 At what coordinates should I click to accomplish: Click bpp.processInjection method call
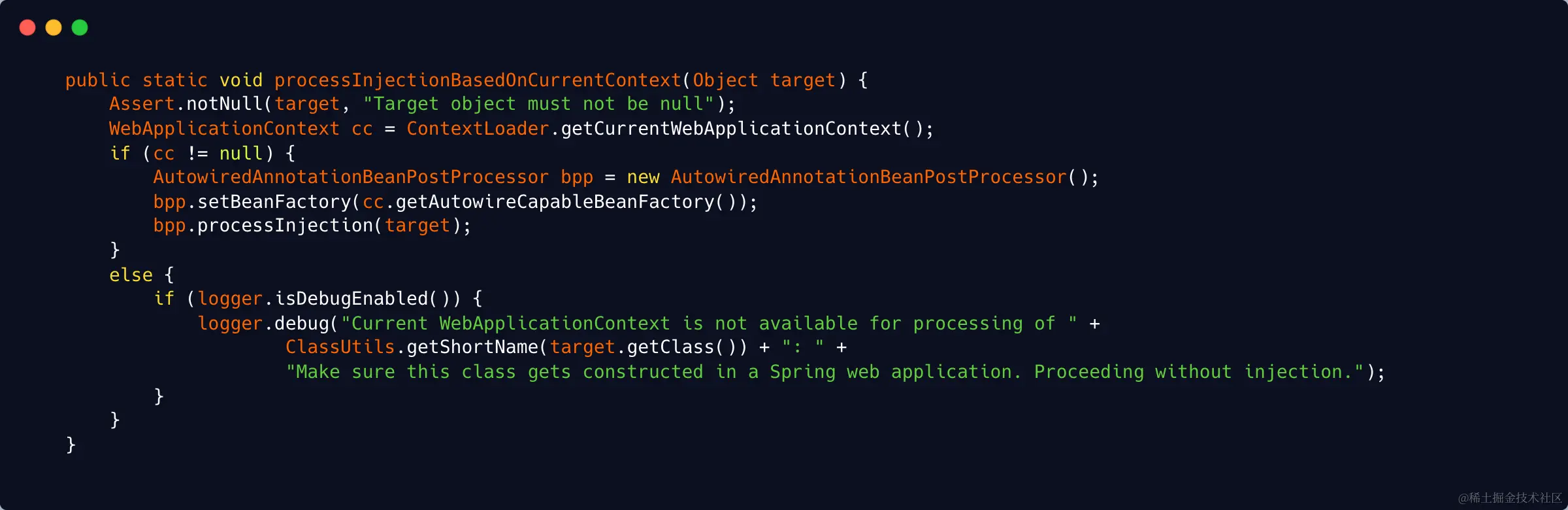click(x=263, y=226)
